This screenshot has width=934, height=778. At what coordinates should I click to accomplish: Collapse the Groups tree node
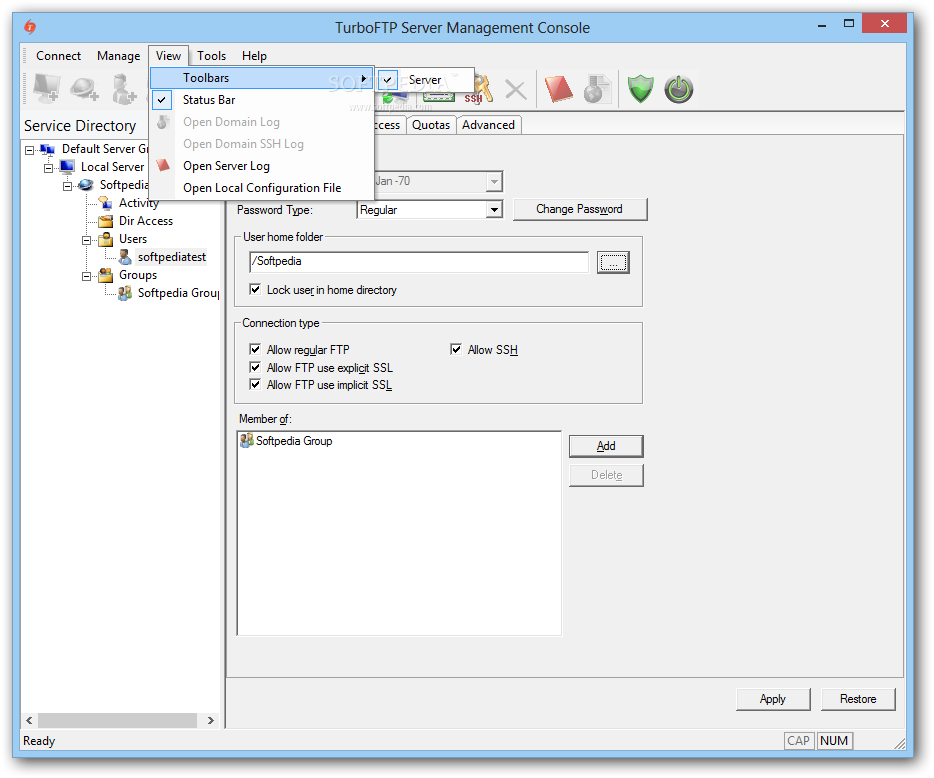tap(86, 276)
